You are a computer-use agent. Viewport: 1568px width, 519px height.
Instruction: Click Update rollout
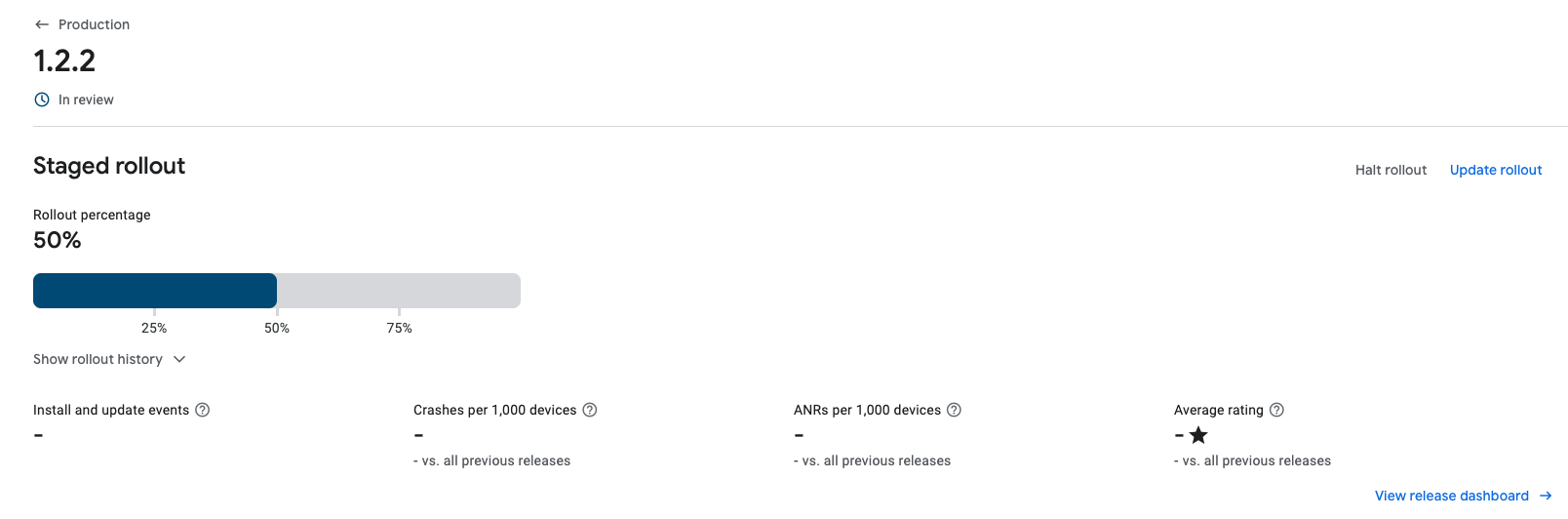pyautogui.click(x=1496, y=170)
